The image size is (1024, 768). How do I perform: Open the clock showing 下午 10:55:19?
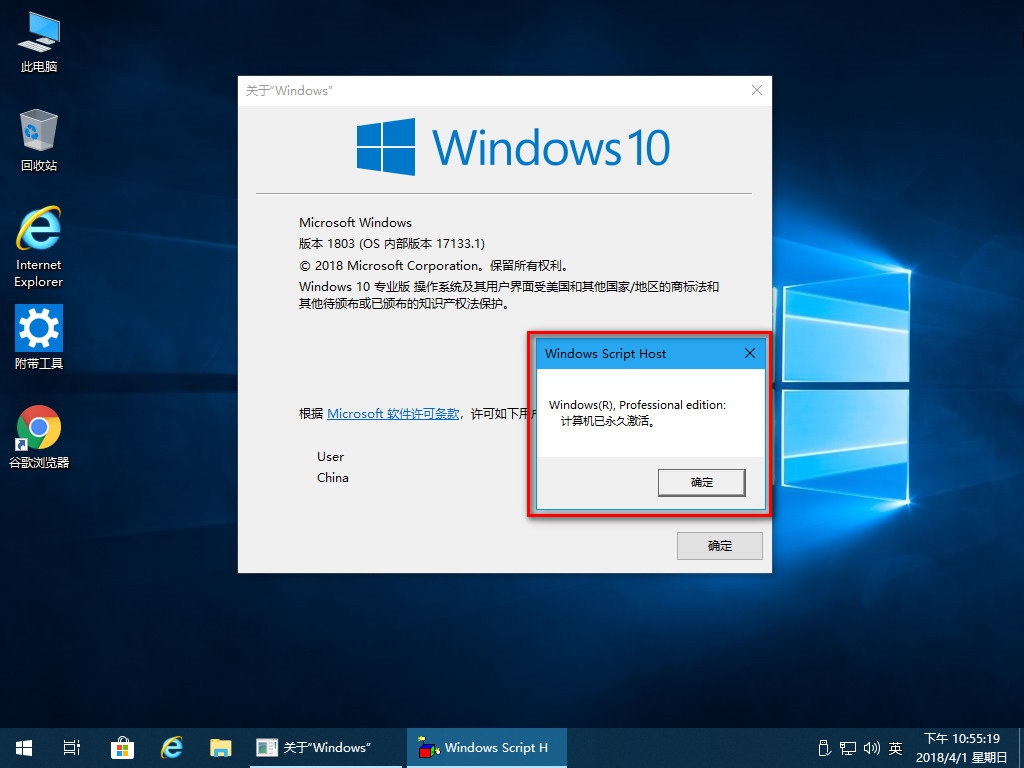(x=961, y=748)
